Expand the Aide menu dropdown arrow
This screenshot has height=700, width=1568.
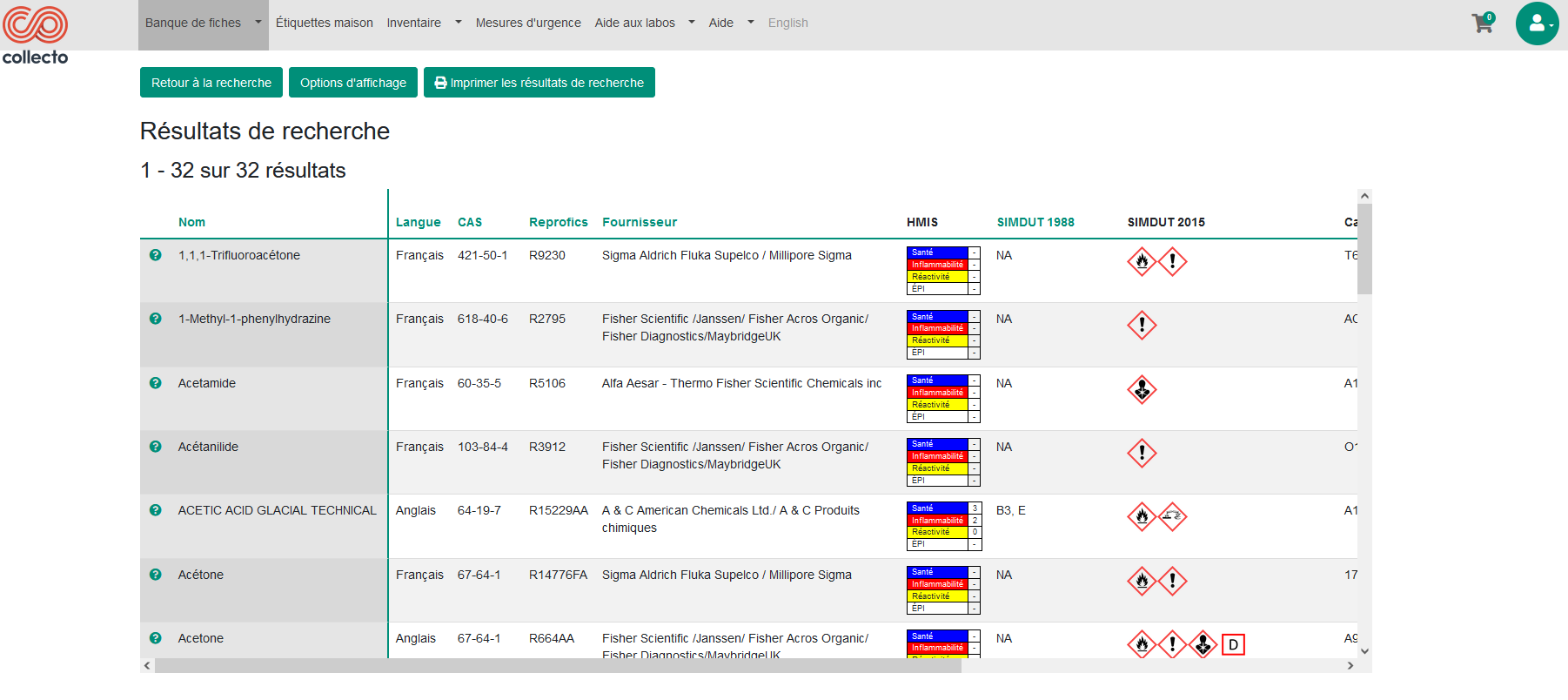[x=751, y=22]
